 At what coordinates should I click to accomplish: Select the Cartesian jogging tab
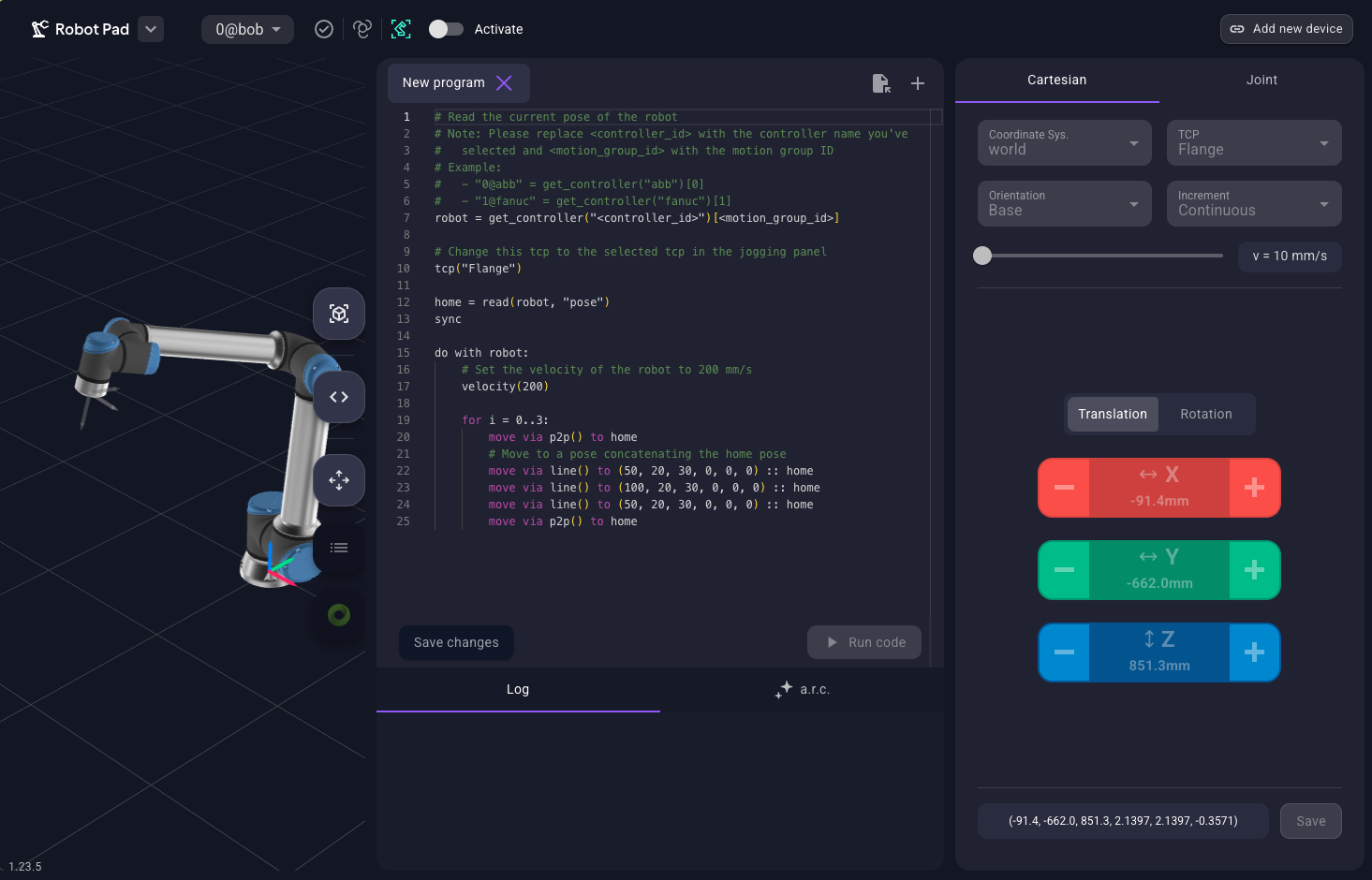pos(1057,81)
